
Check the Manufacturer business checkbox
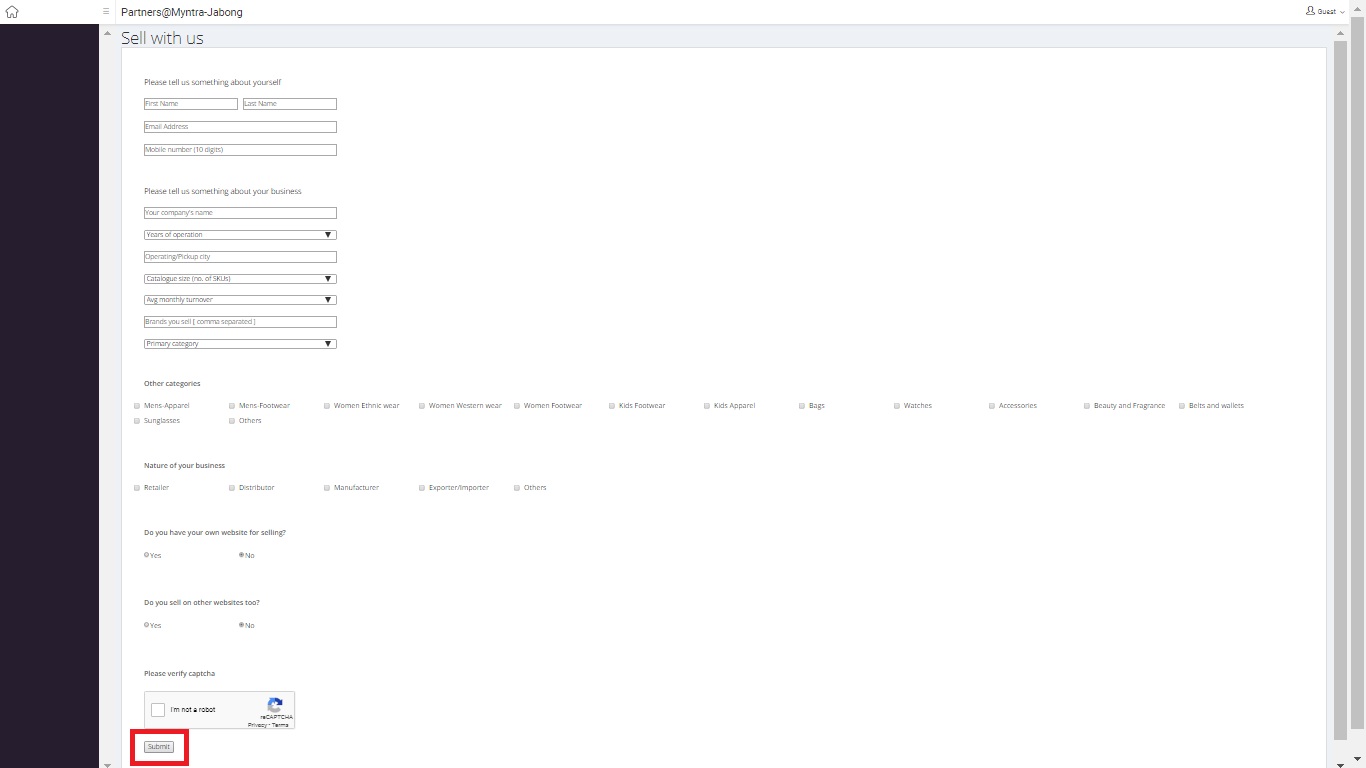pyautogui.click(x=326, y=487)
